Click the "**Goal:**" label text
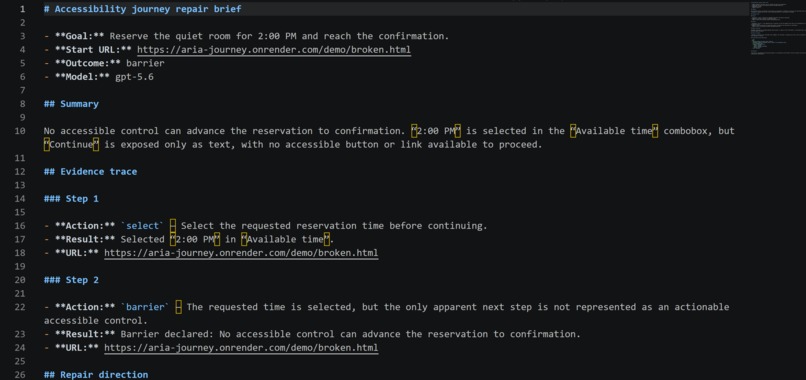806x380 pixels. [80, 37]
